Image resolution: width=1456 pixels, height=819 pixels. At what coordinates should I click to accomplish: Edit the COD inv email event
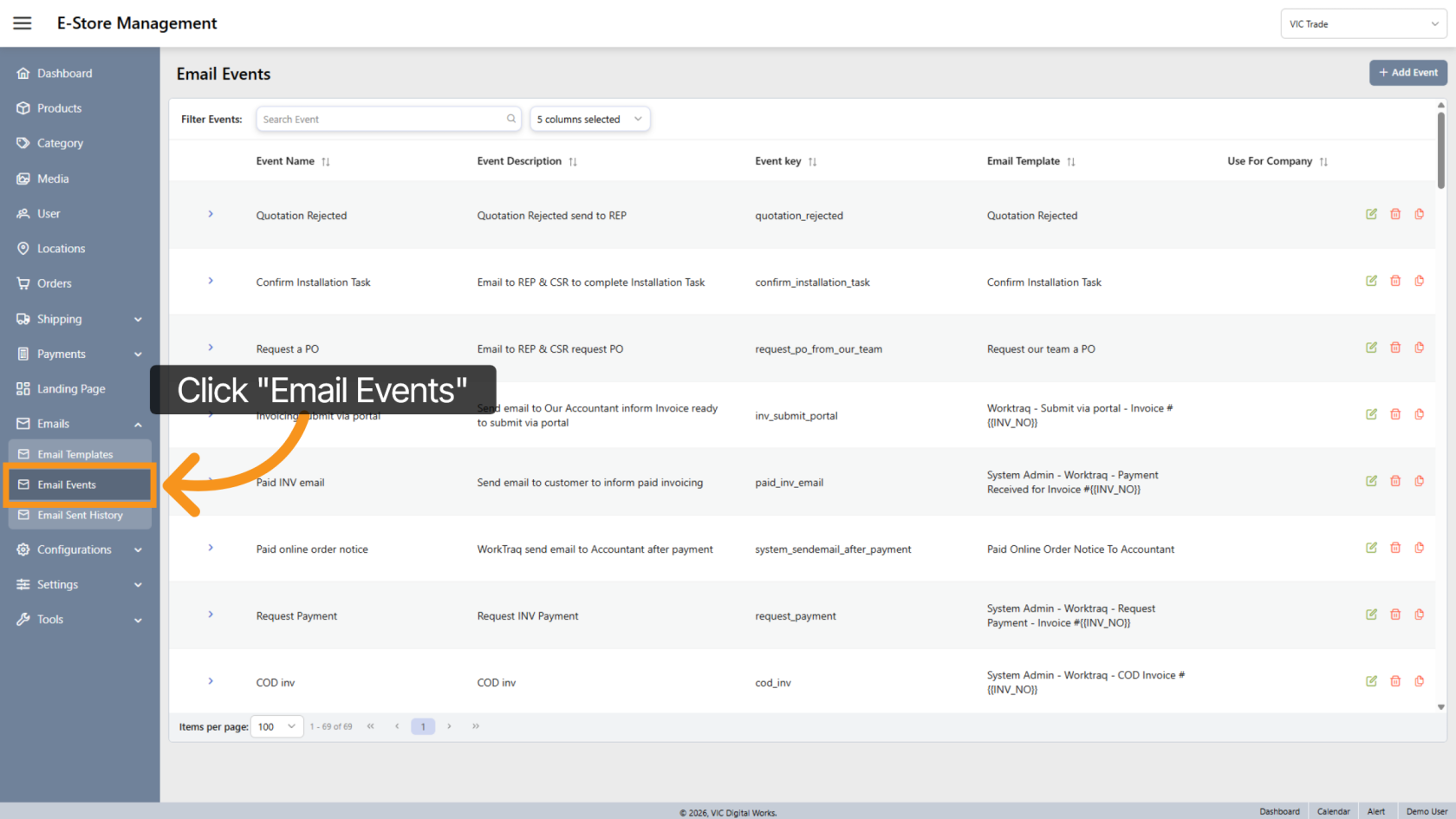(1371, 681)
